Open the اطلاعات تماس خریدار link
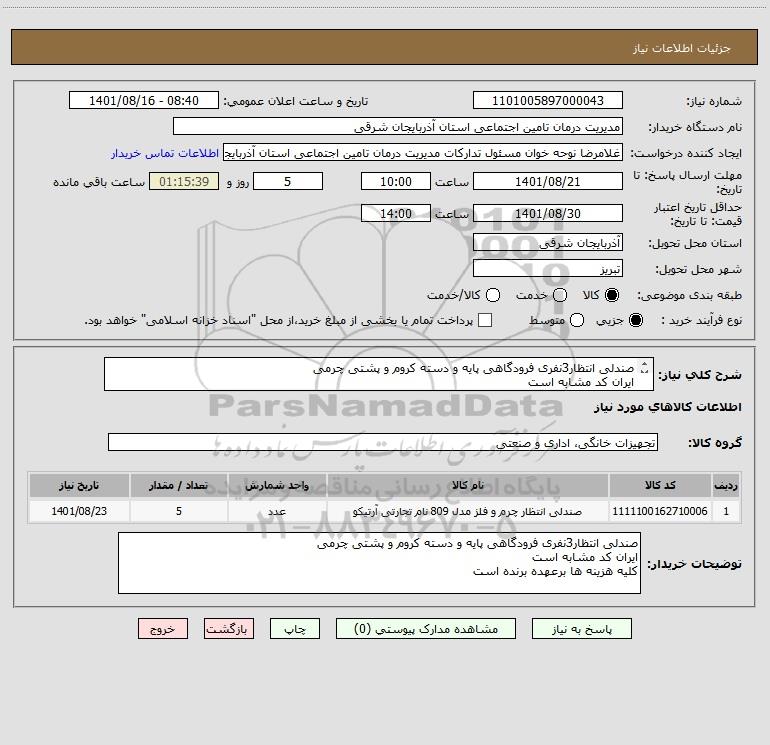This screenshot has width=770, height=745. click(x=165, y=153)
